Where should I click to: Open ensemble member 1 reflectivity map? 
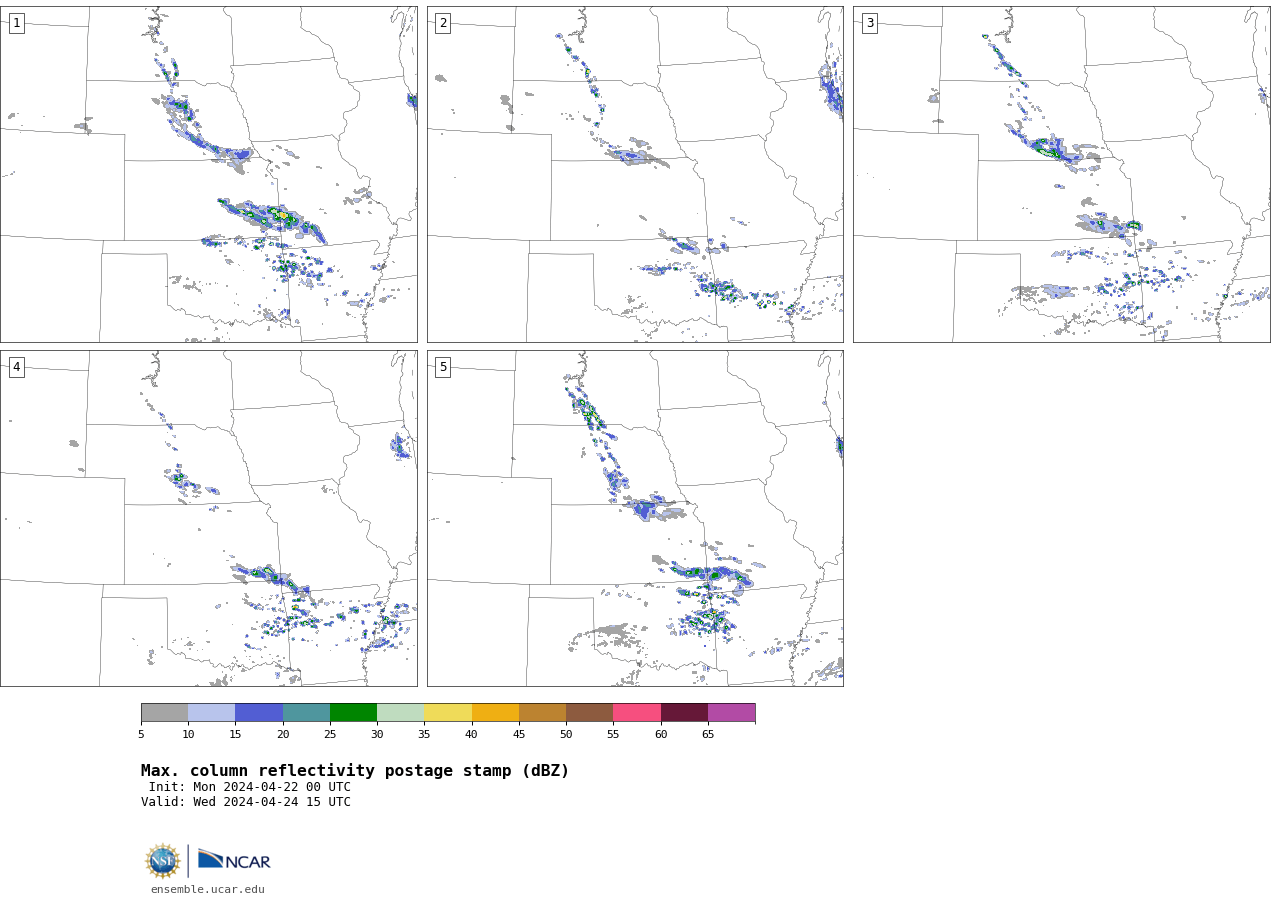coord(208,174)
